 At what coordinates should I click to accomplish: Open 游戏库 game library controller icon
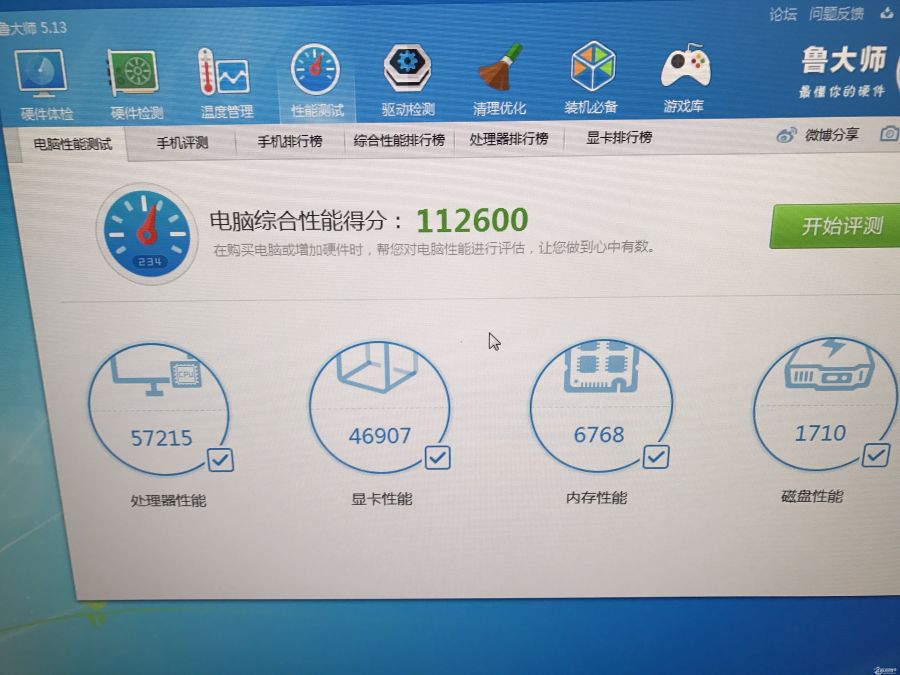(685, 66)
